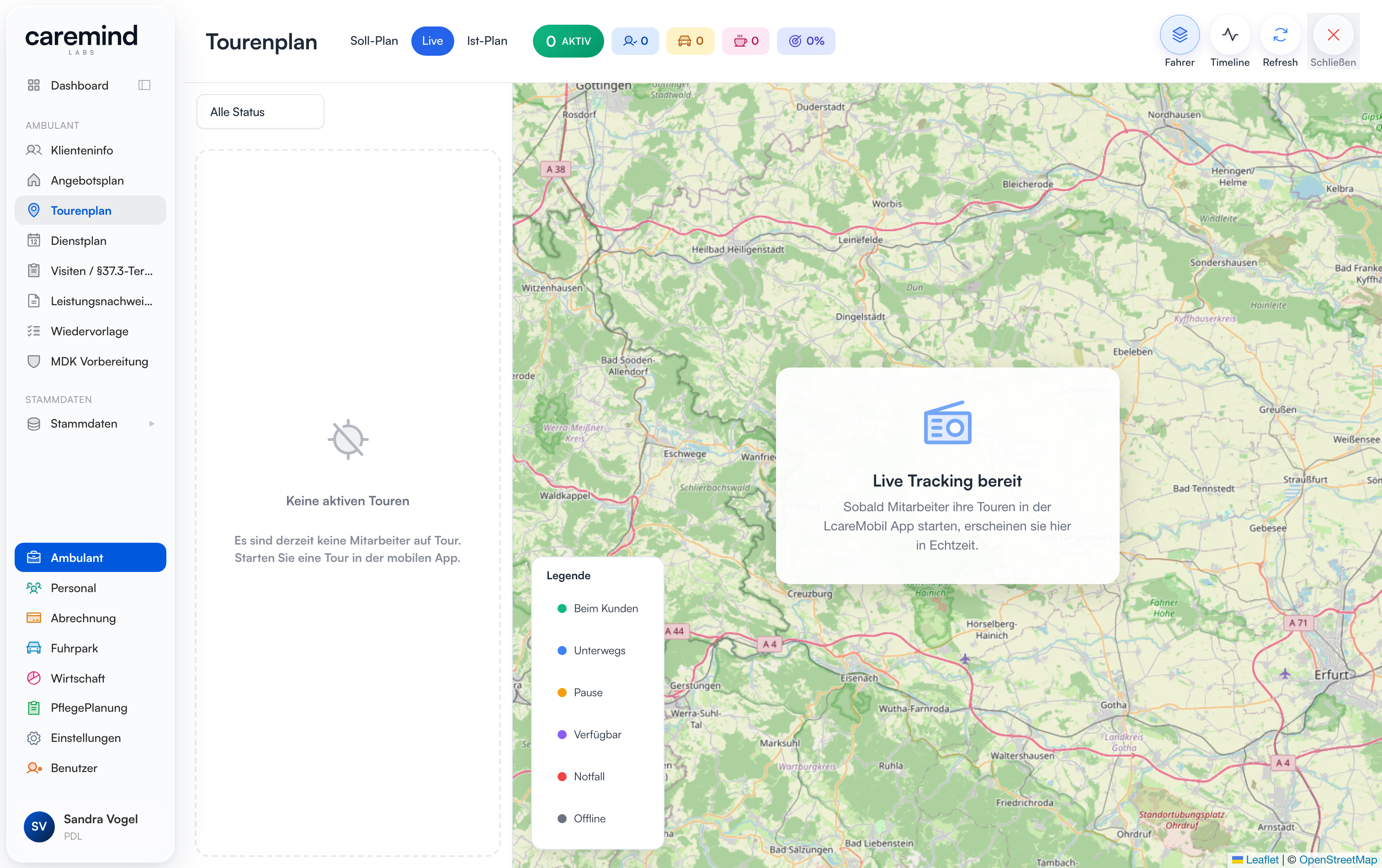Switch to the Soll-Plan tab
Screen dimensions: 1382x868
(374, 41)
